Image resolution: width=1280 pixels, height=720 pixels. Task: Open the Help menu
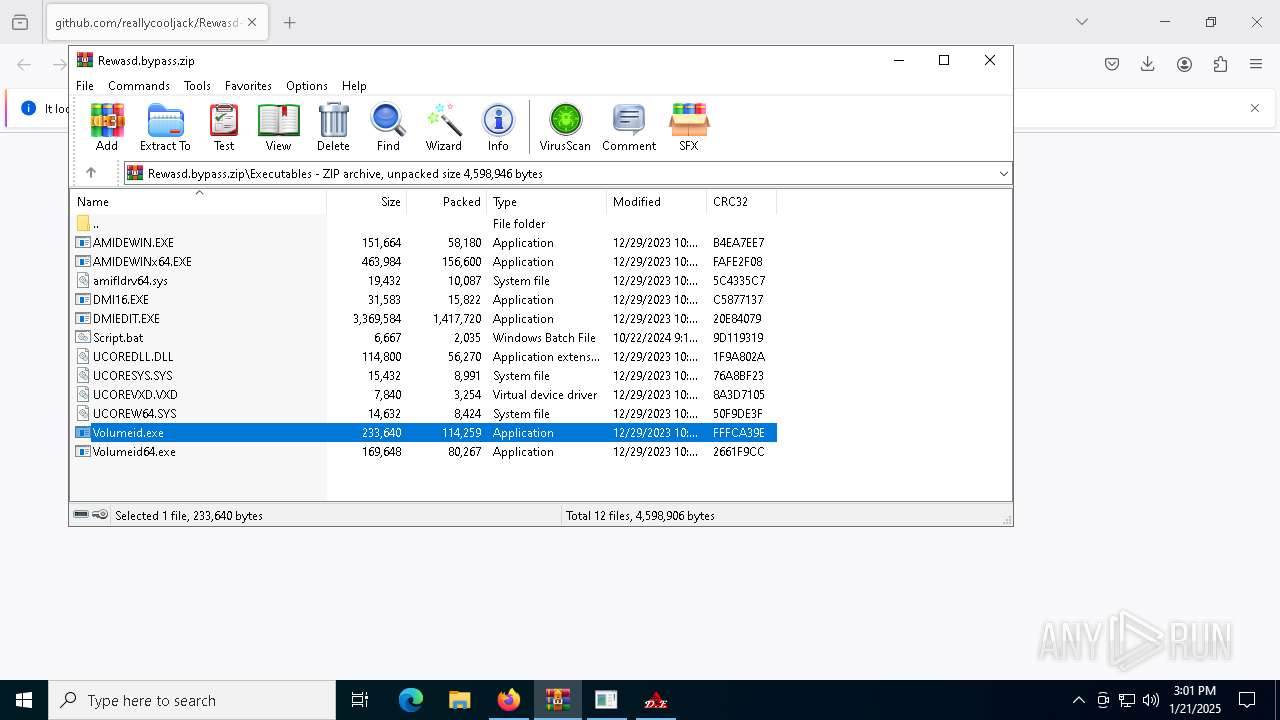tap(354, 86)
